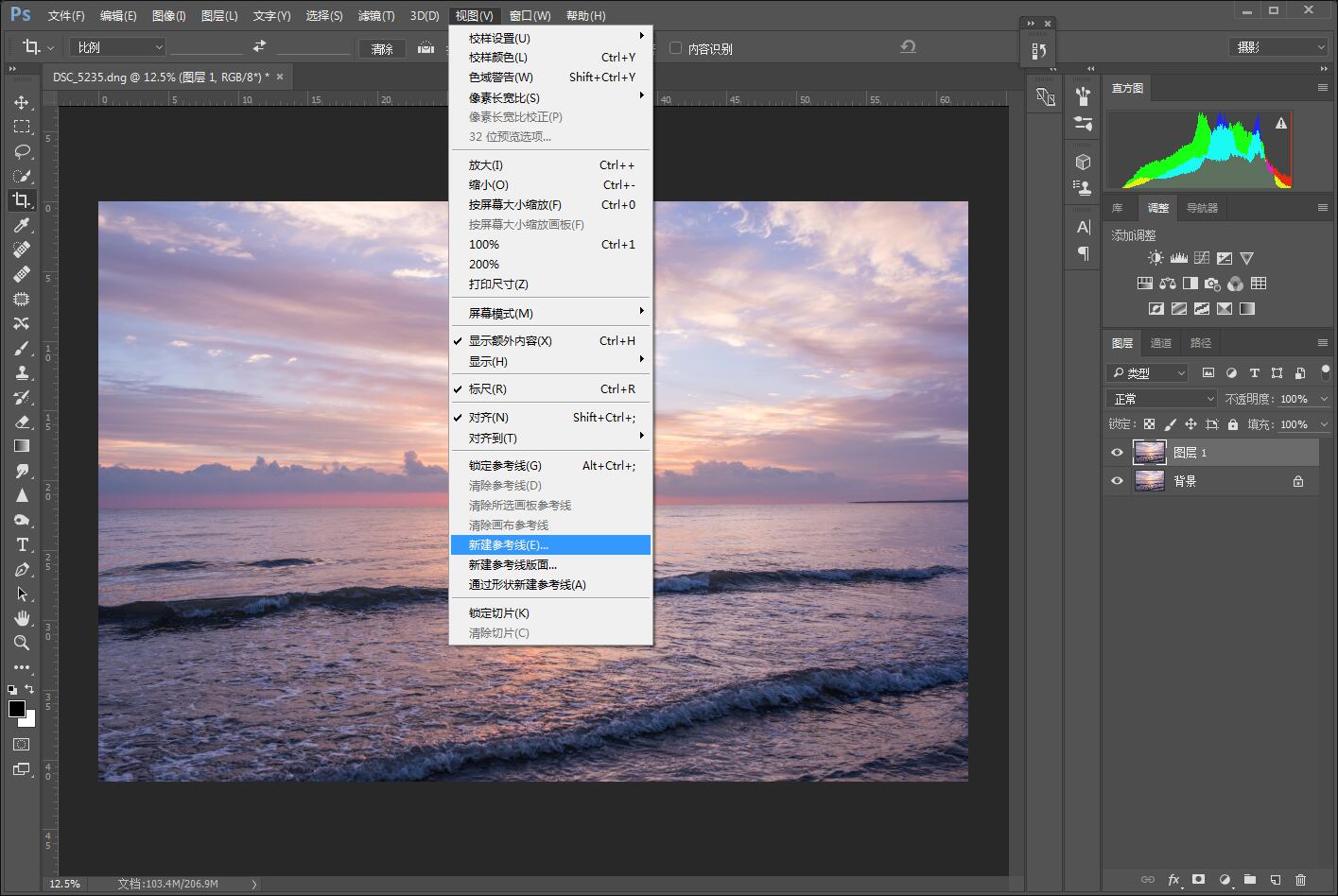Click the 清除 button
Viewport: 1338px width, 896px height.
383,48
